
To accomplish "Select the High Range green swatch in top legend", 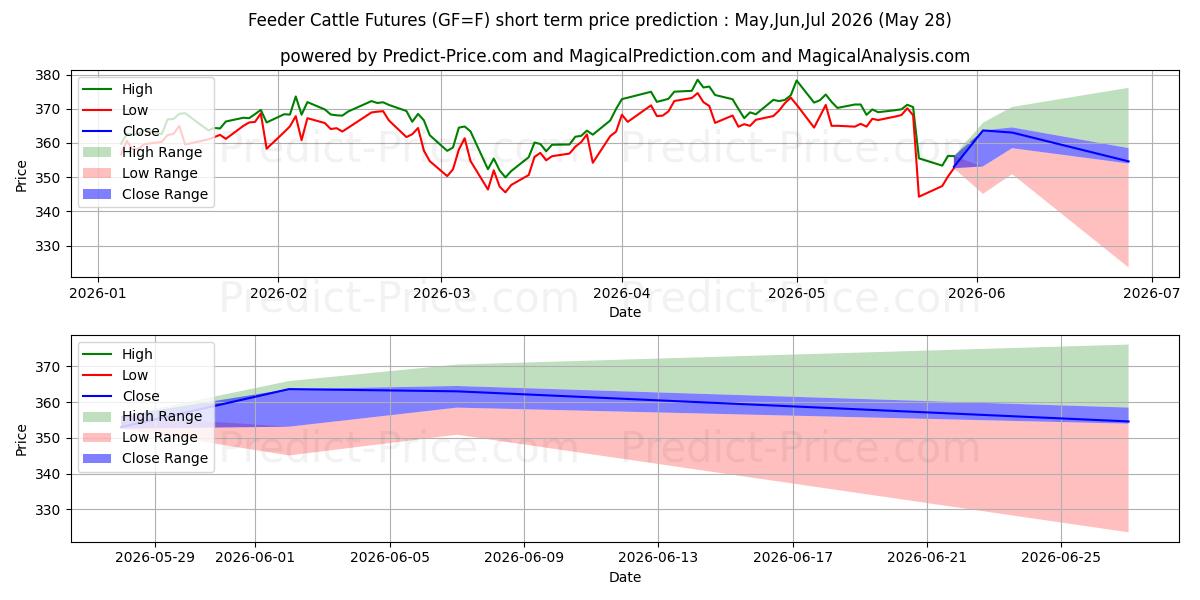I will tap(99, 152).
